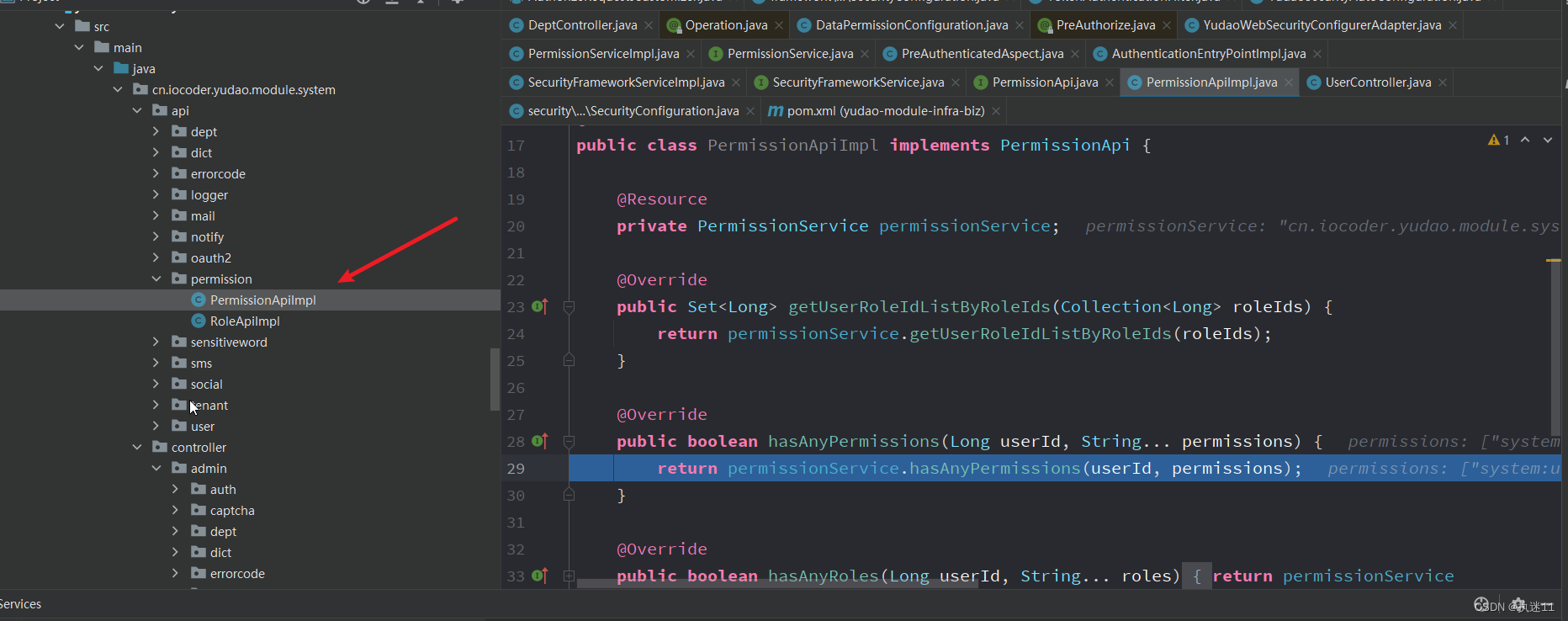
Task: Close the PreAuthorize.java tab
Action: tap(1167, 25)
